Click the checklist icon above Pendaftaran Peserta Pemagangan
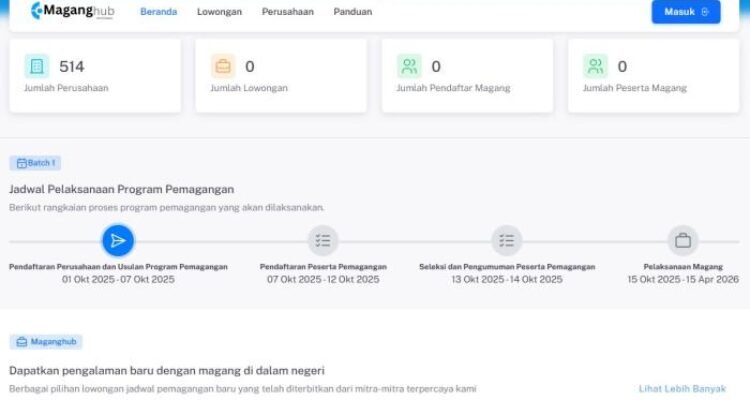 tap(322, 240)
